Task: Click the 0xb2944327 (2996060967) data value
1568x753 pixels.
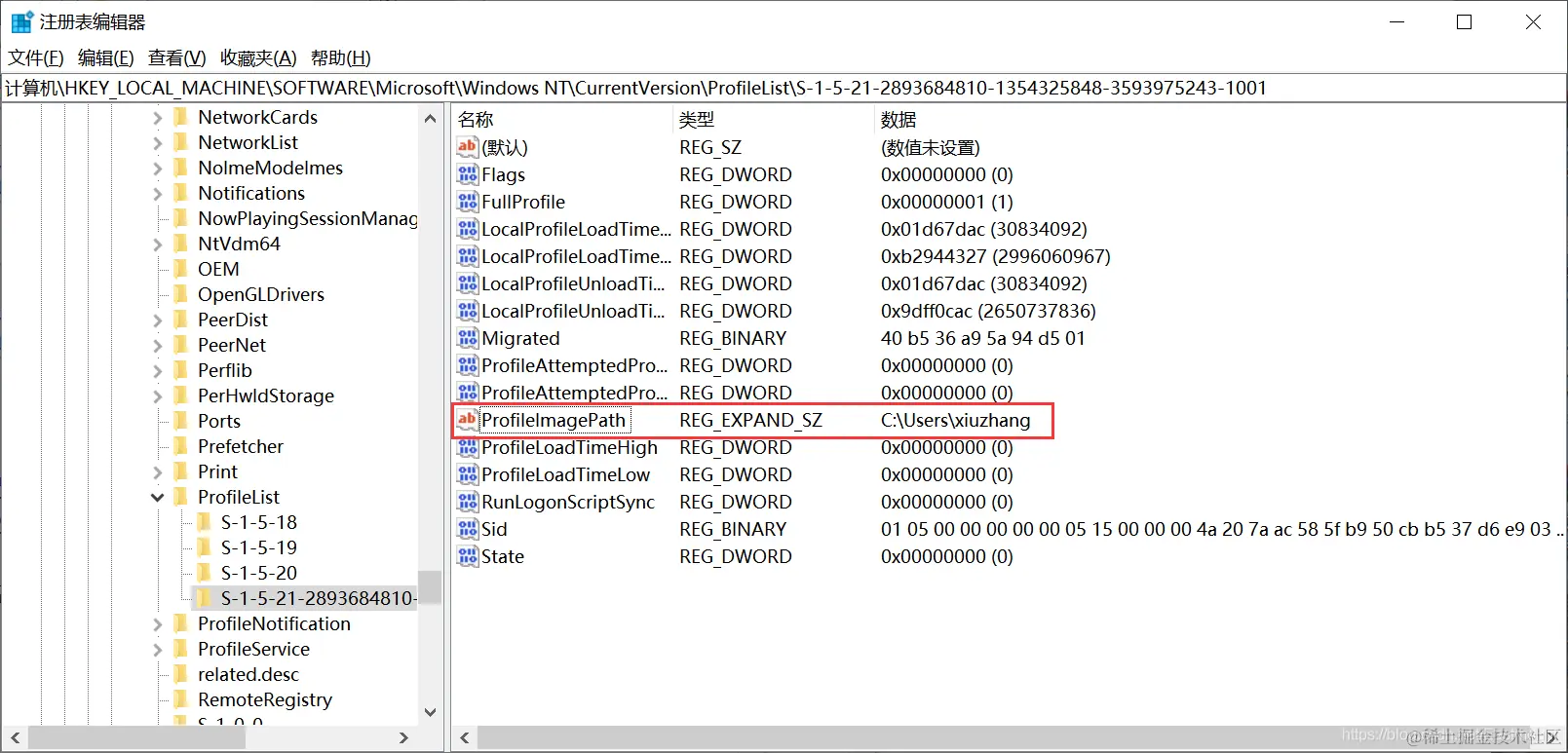Action: pos(995,256)
